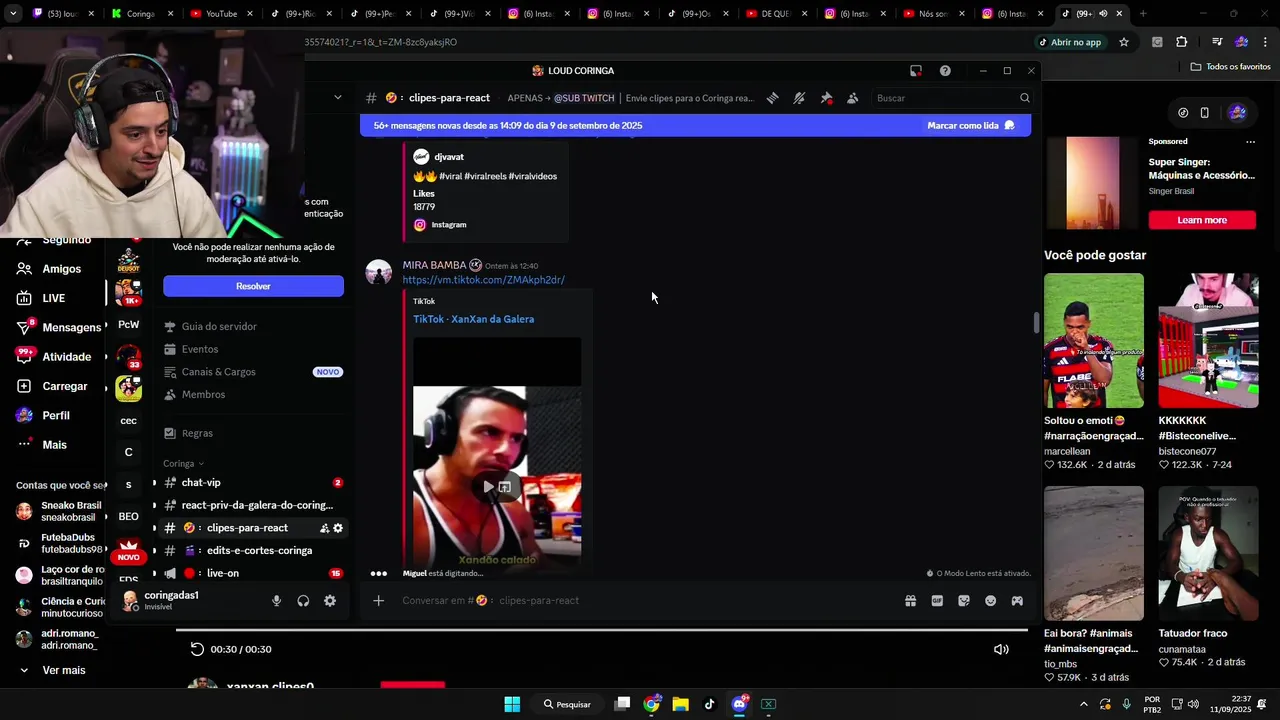Open the Threads icon in Discord header
This screenshot has height=720, width=1280.
(x=773, y=98)
